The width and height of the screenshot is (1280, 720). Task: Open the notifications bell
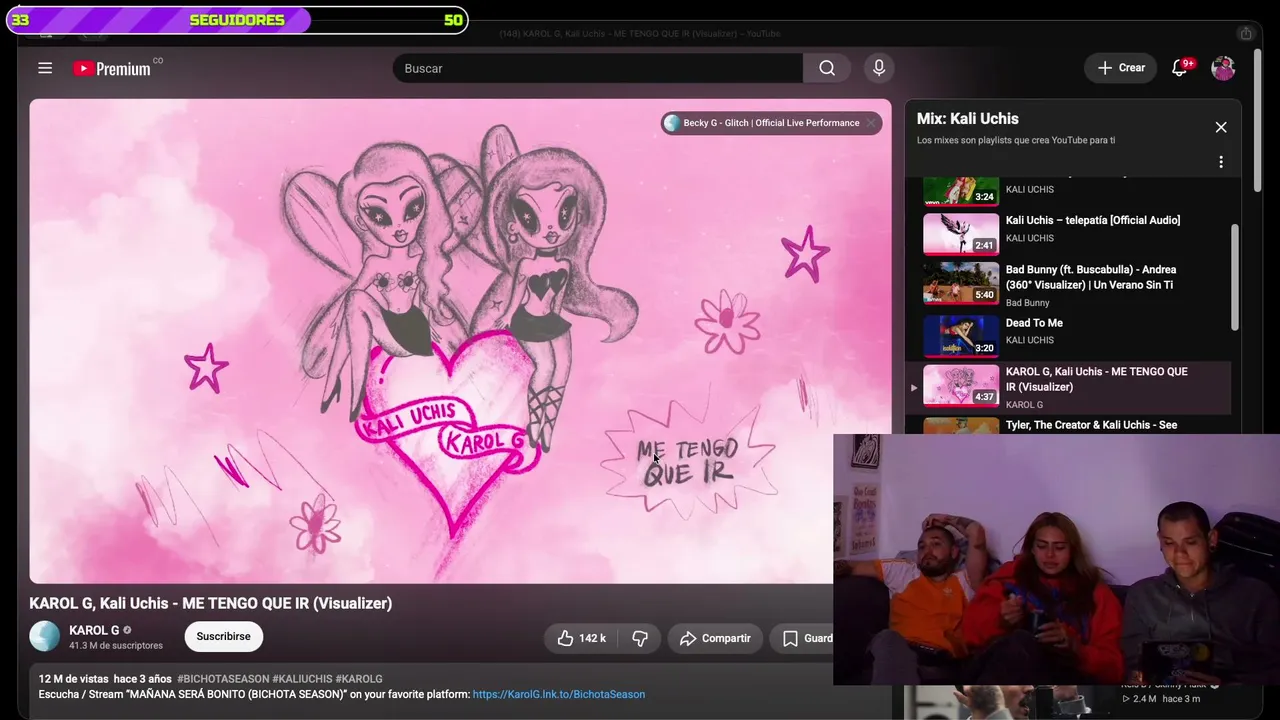[x=1180, y=68]
